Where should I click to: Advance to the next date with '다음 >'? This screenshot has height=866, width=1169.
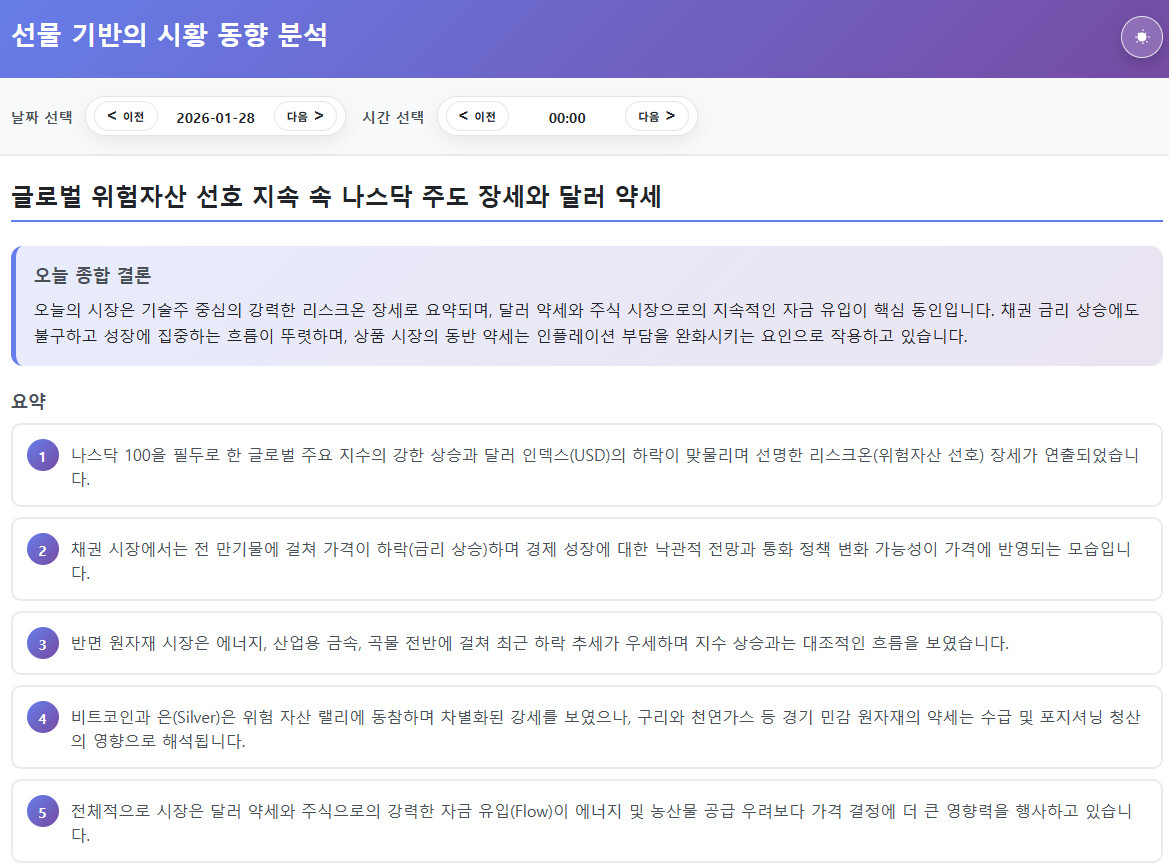tap(305, 116)
